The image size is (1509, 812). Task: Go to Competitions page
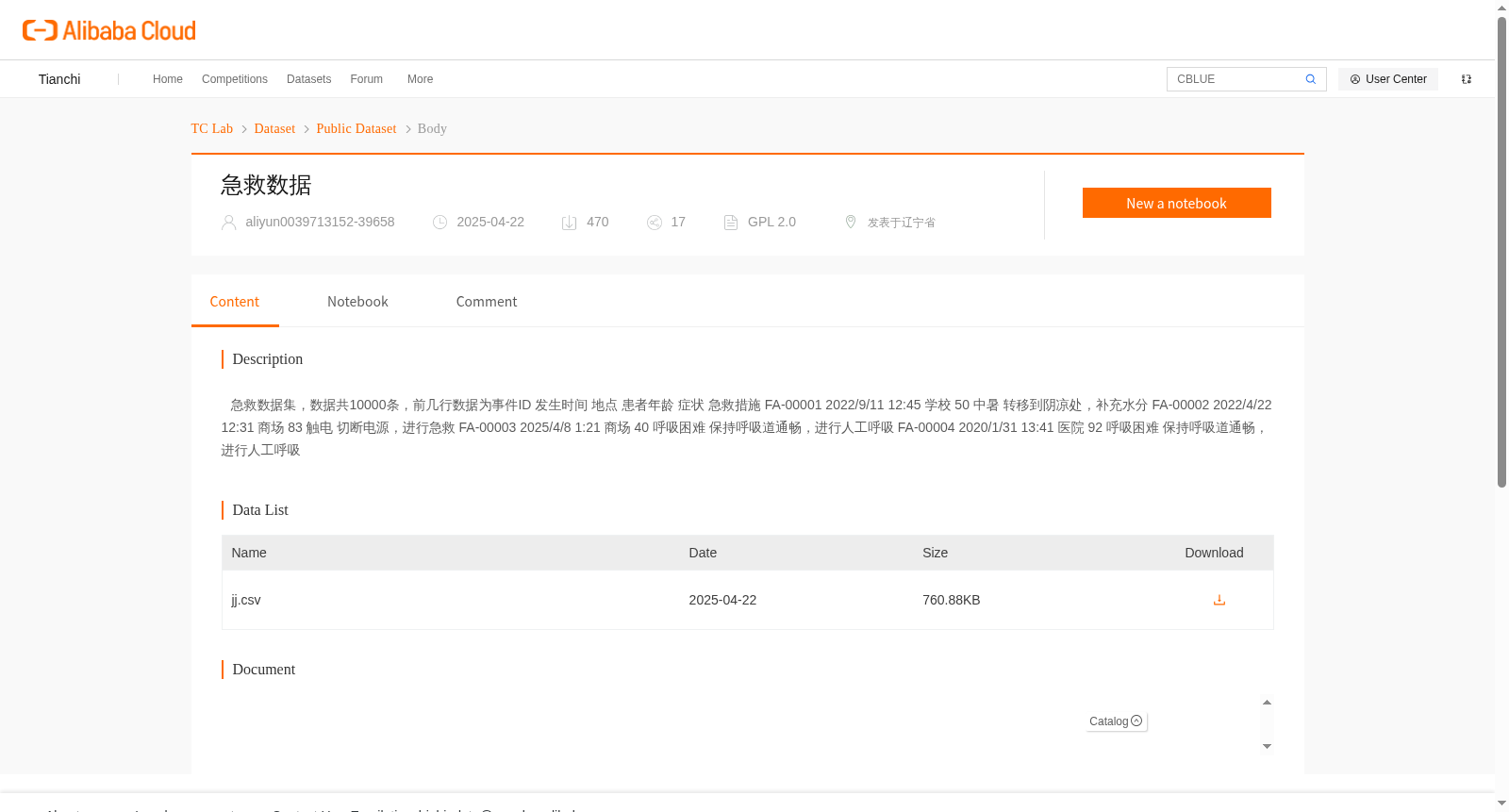click(x=235, y=79)
